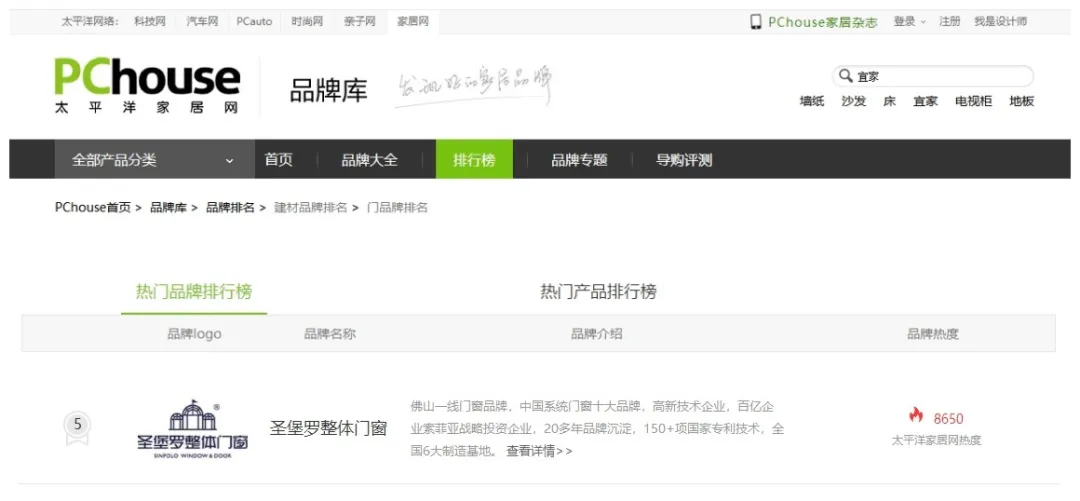Click the rank 5 medal badge
The image size is (1080, 501).
pos(77,425)
